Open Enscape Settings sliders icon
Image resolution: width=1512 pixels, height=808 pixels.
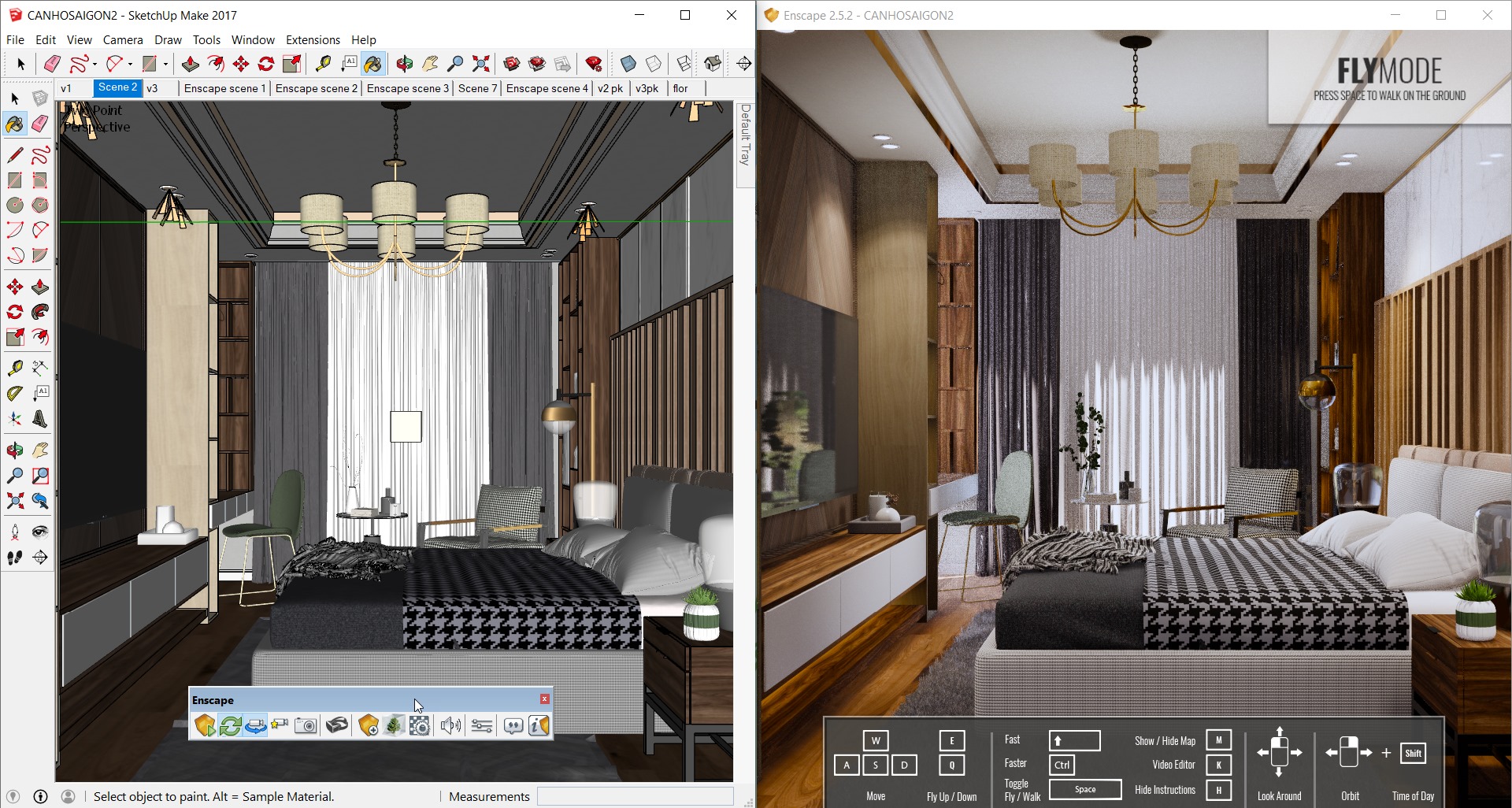pos(482,725)
